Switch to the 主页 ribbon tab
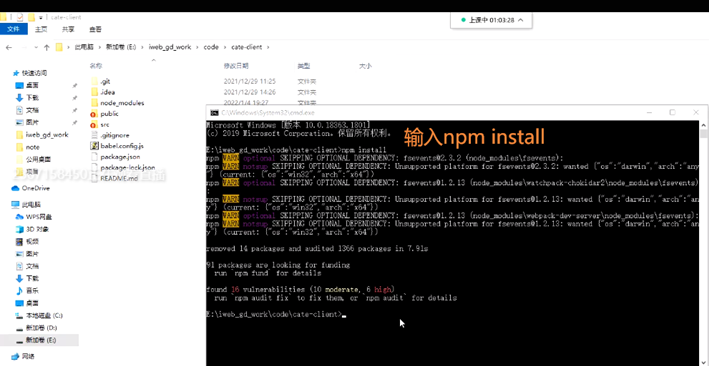This screenshot has width=709, height=366. 41,29
